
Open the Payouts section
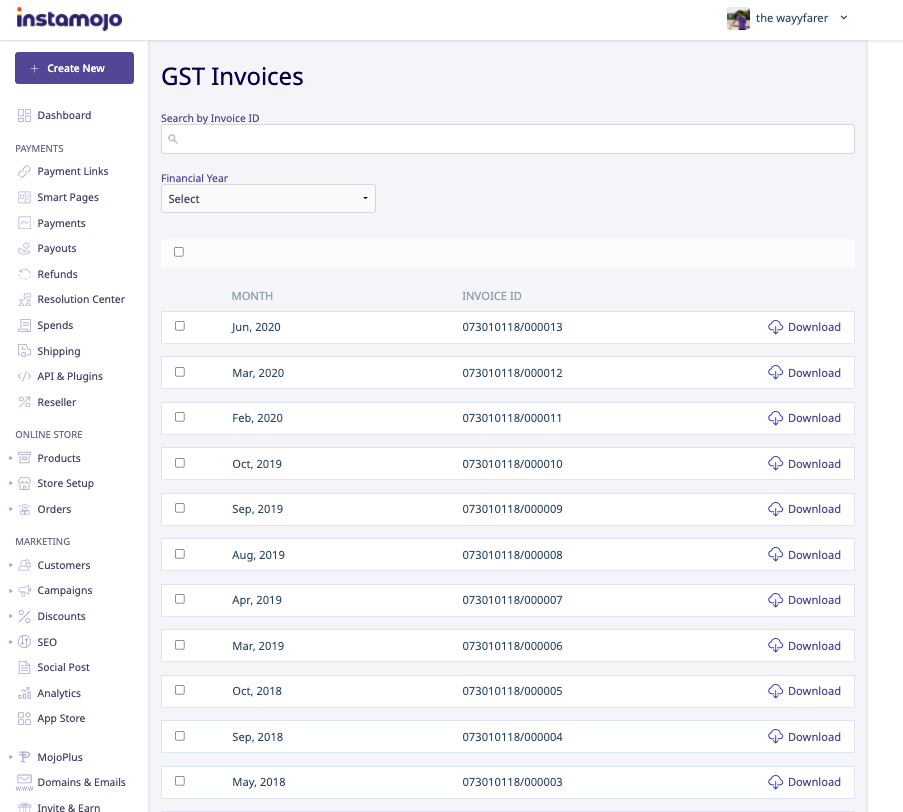tap(56, 248)
